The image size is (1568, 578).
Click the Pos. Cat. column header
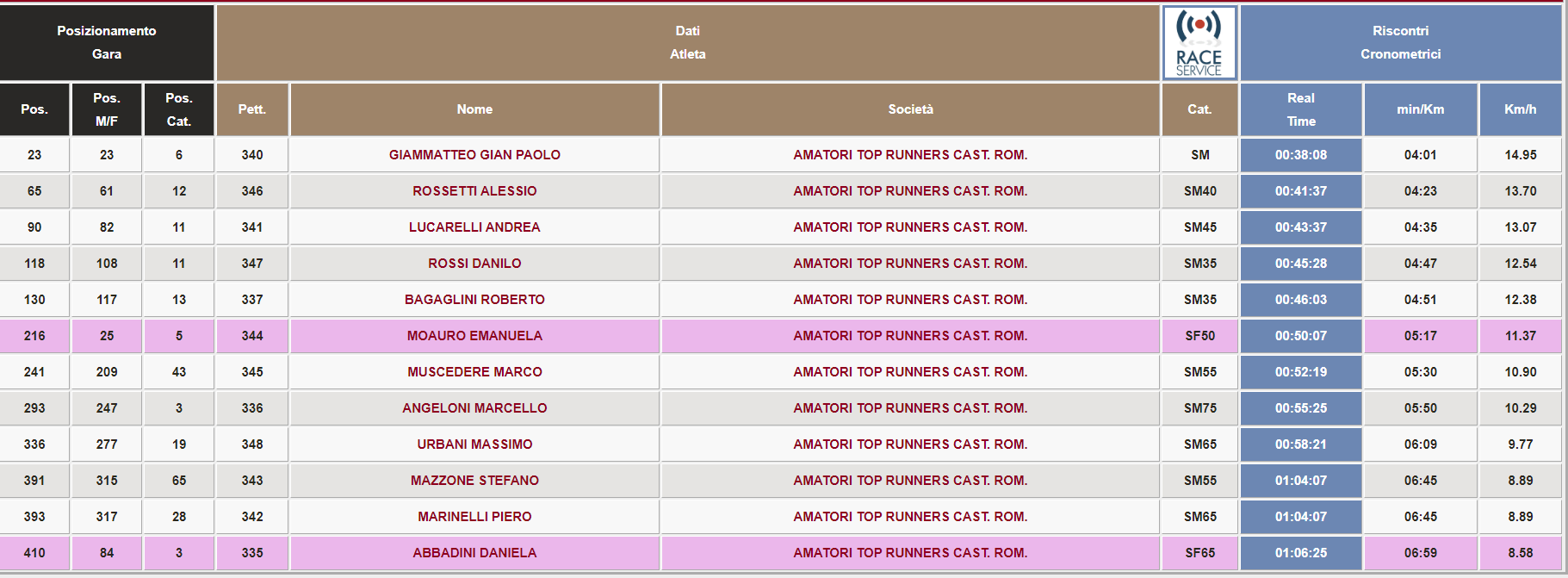179,109
